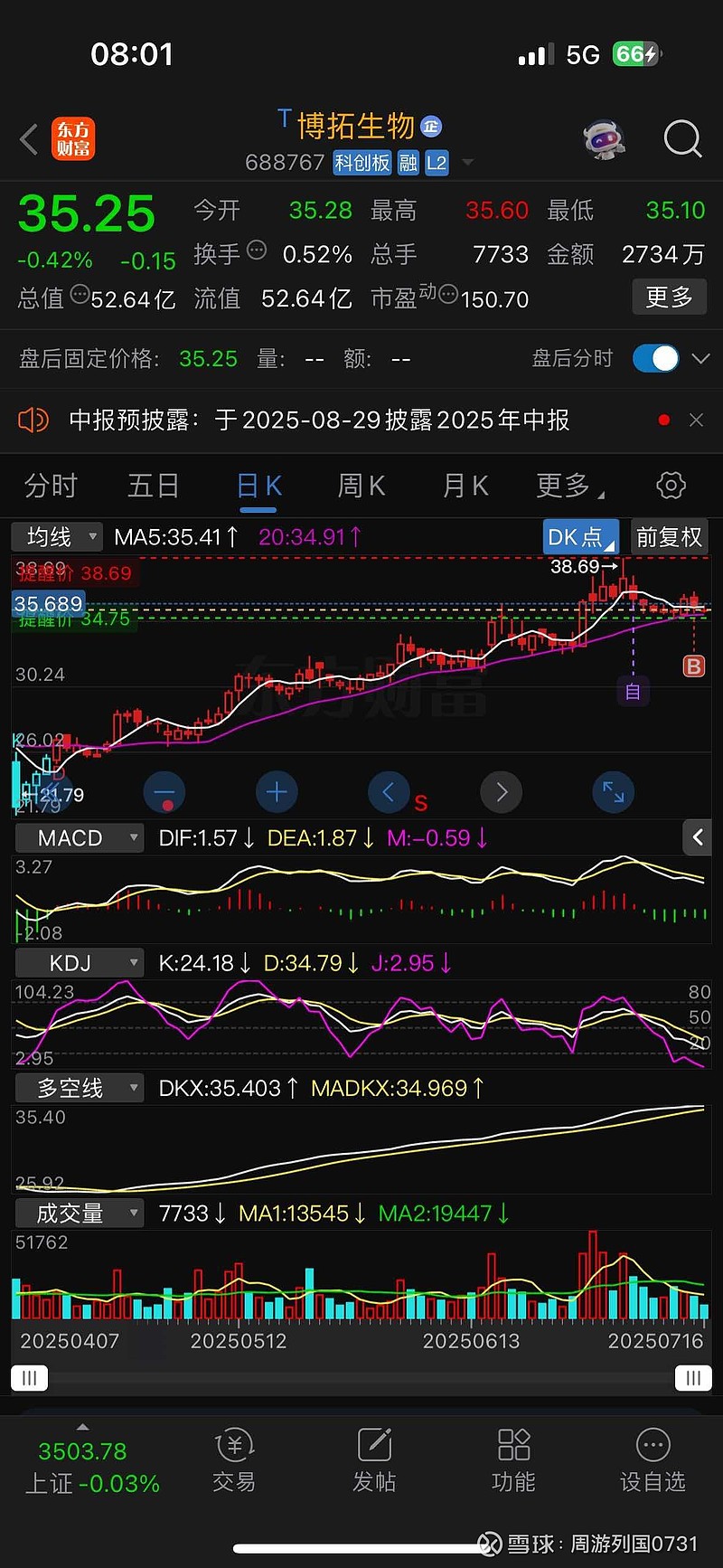Open the 更多 chart period menu
The width and height of the screenshot is (723, 1568).
(x=569, y=486)
